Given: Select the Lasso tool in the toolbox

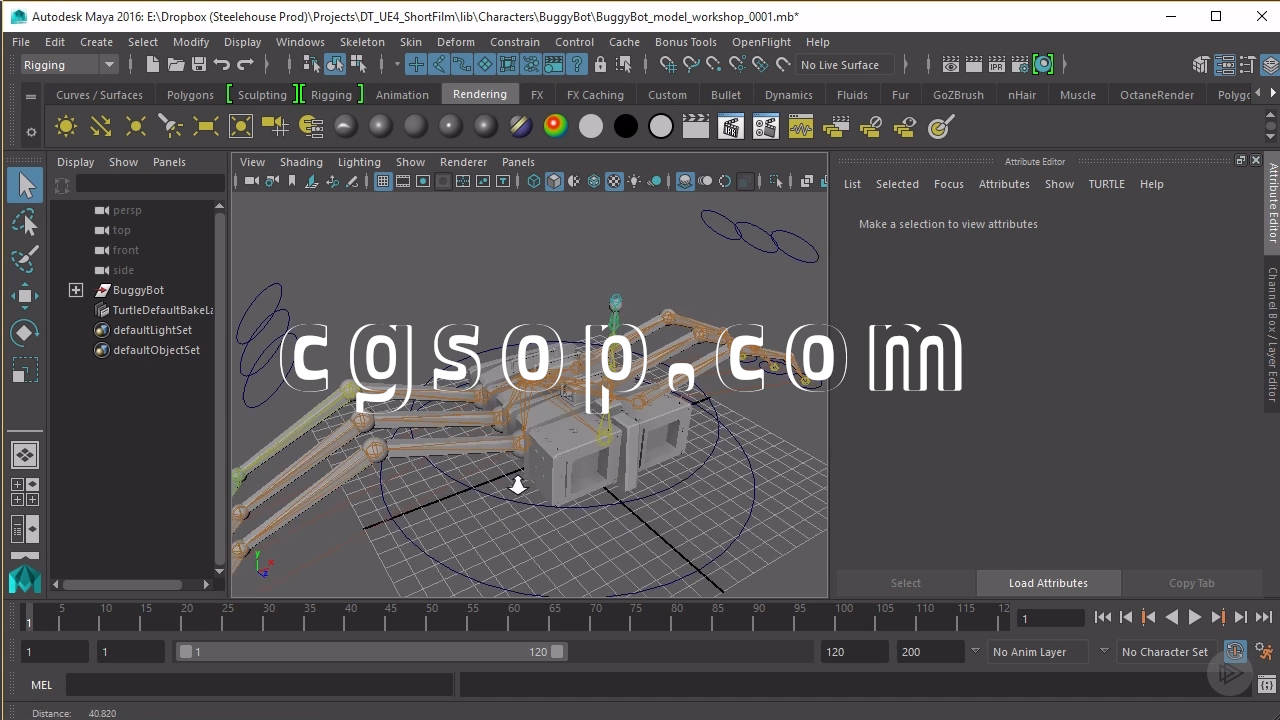Looking at the screenshot, I should [25, 221].
